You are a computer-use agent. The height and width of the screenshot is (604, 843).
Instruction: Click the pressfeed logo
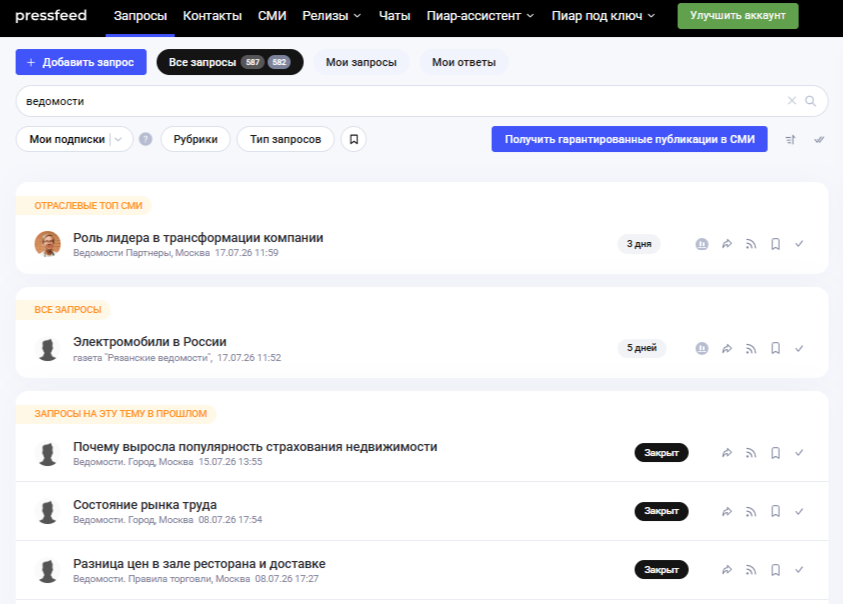point(51,16)
